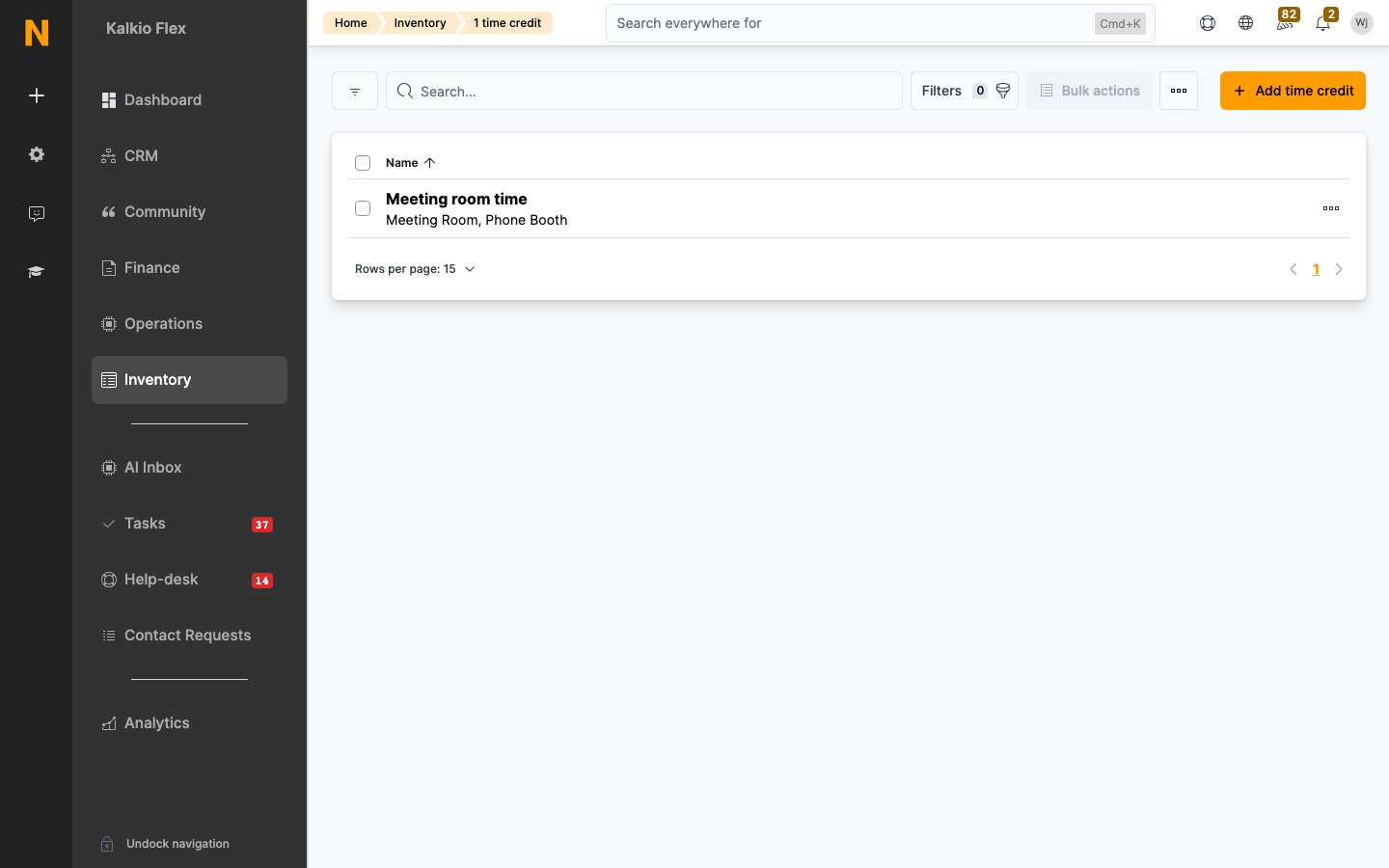Open settings gear in left rail
The height and width of the screenshot is (868, 1389).
[37, 154]
